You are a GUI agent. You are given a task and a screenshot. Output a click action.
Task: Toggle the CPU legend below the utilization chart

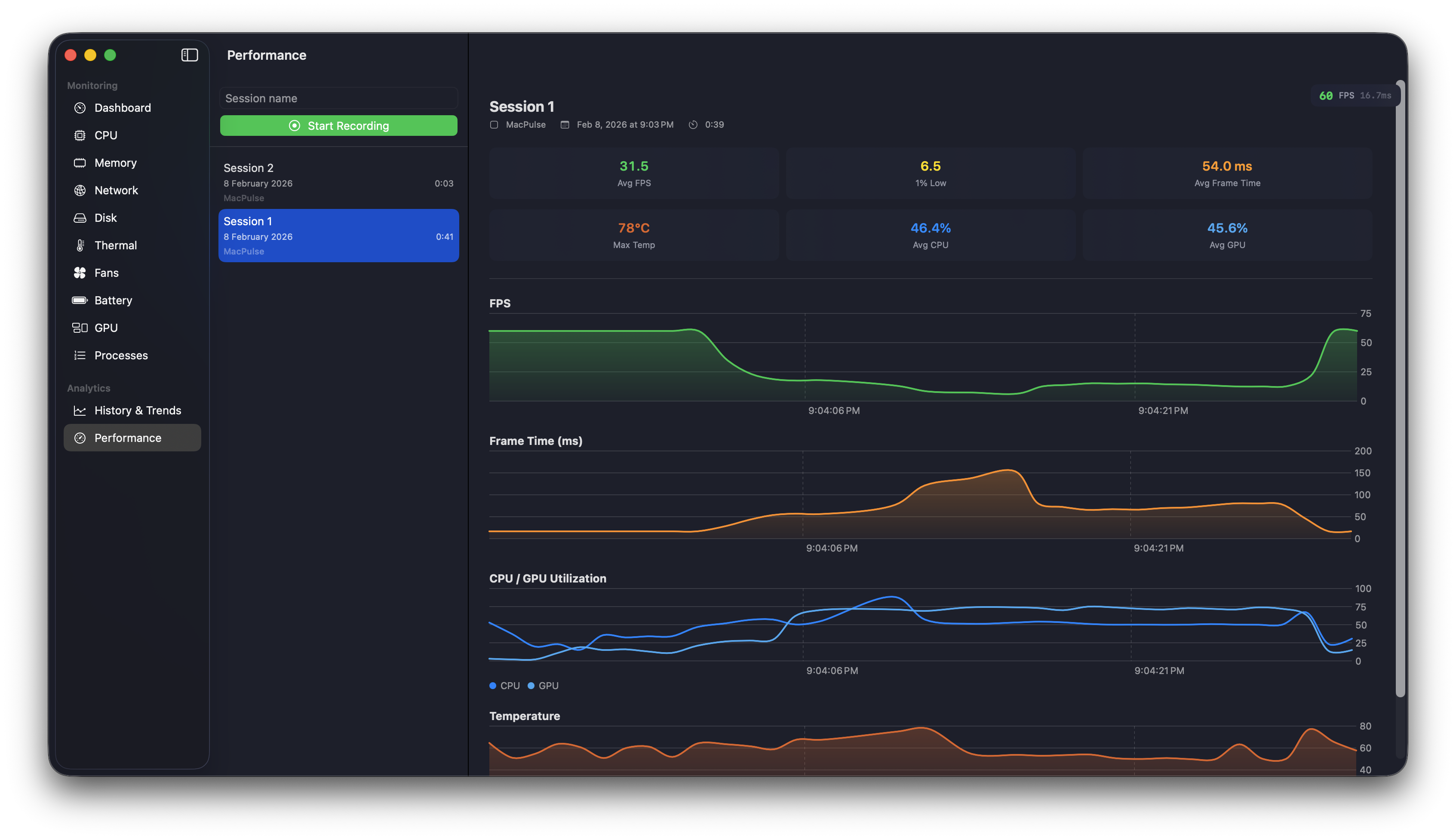click(x=504, y=685)
